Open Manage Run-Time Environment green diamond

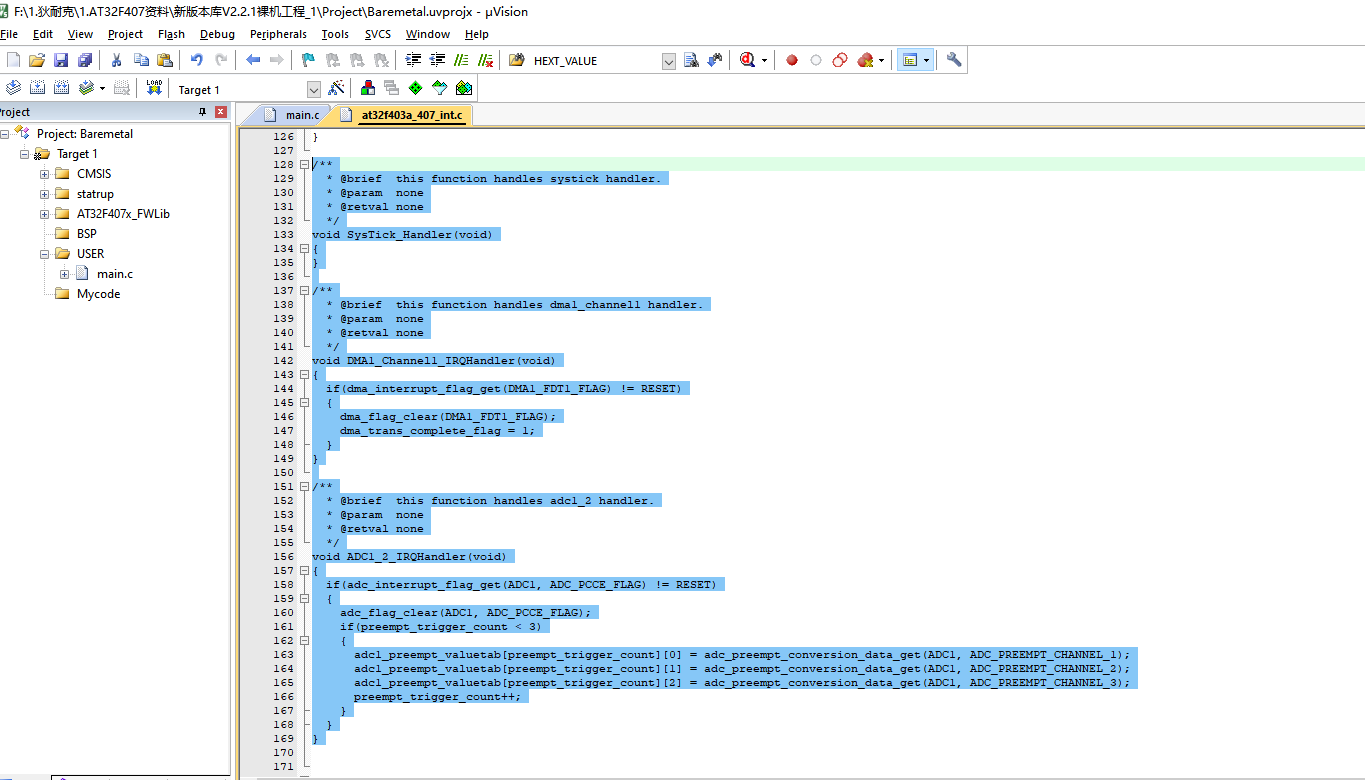[x=415, y=88]
